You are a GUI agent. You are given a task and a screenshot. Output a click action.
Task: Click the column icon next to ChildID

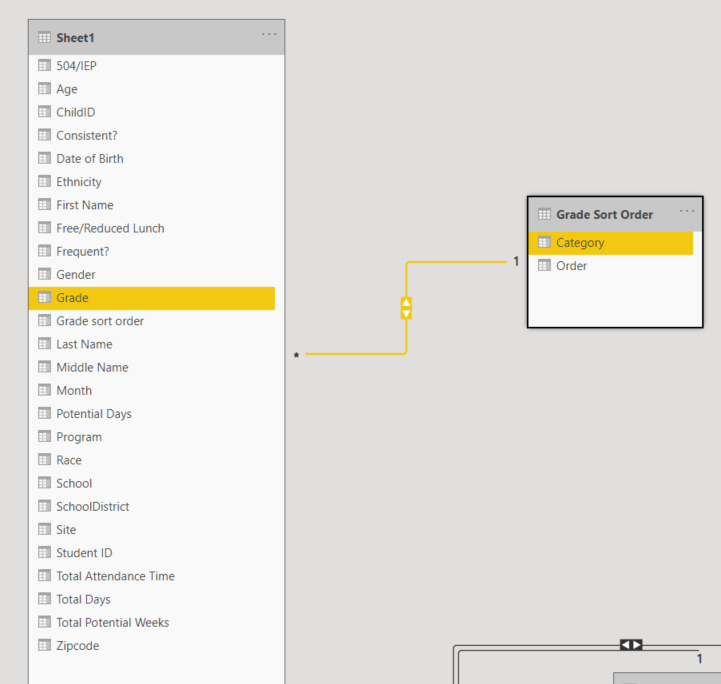click(x=44, y=112)
